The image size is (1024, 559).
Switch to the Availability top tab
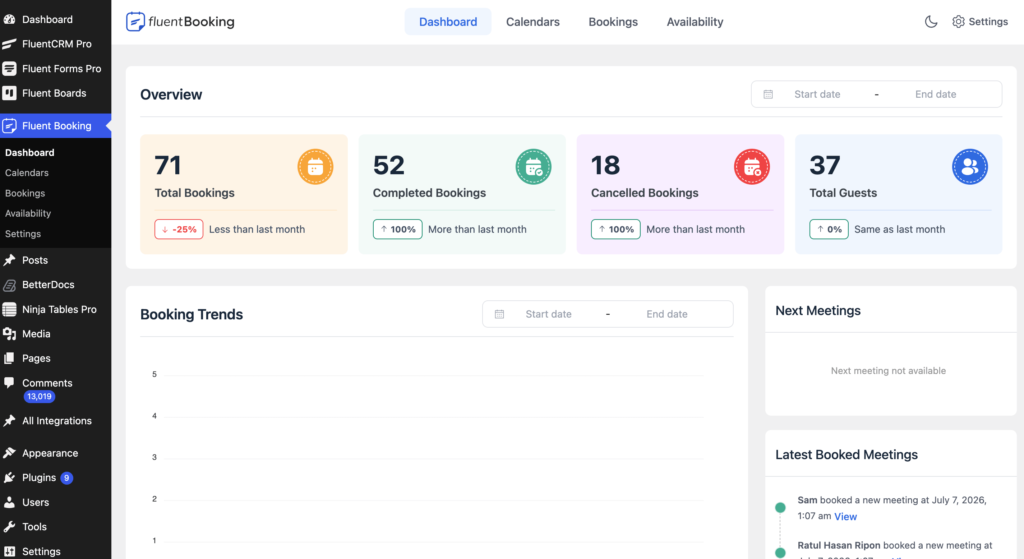[695, 22]
